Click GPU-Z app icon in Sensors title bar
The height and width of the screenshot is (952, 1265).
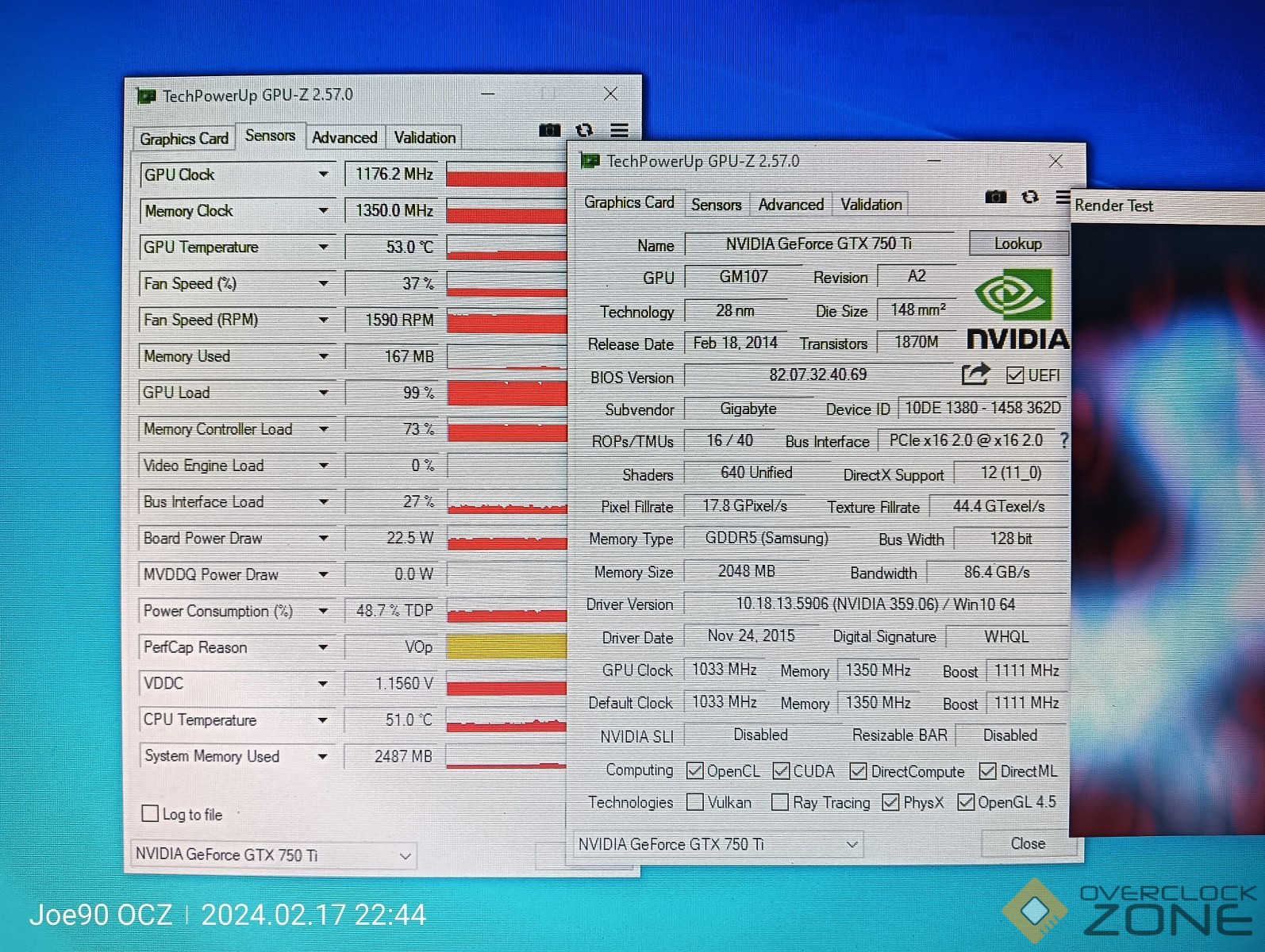147,96
